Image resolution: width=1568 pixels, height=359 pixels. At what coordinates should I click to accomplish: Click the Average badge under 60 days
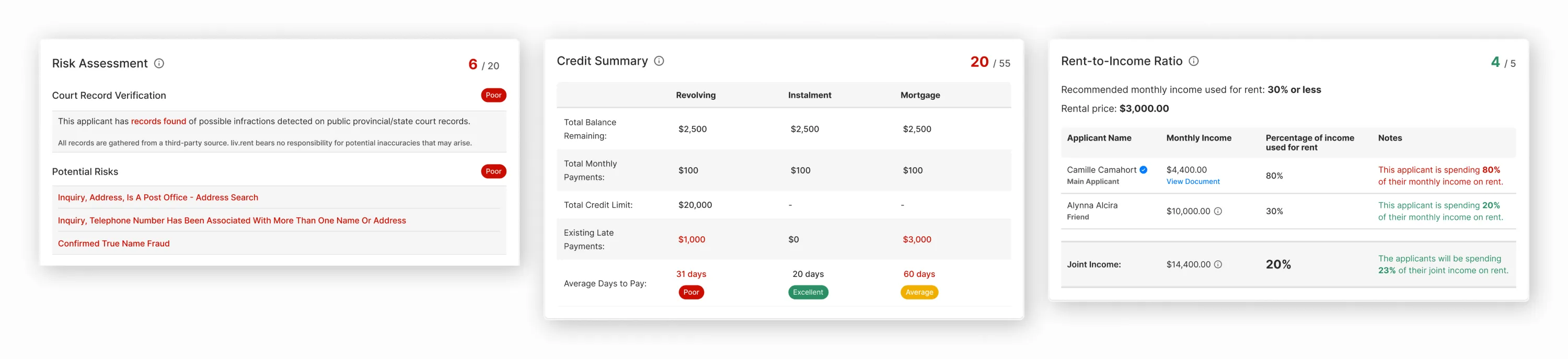pos(919,292)
